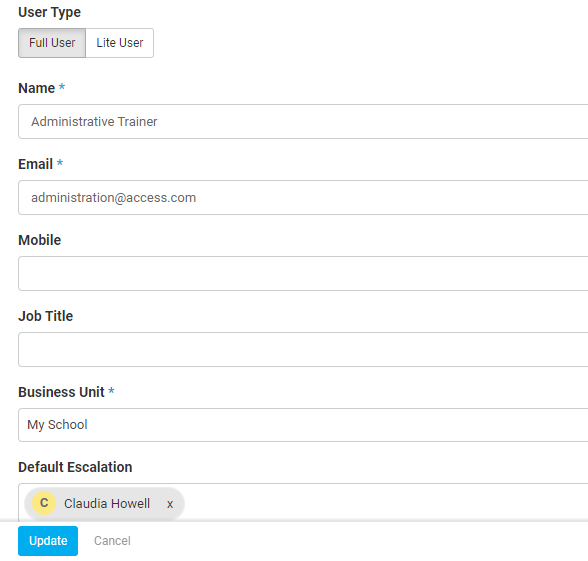Click the Job Title label
Image resolution: width=588 pixels, height=561 pixels.
click(x=46, y=316)
